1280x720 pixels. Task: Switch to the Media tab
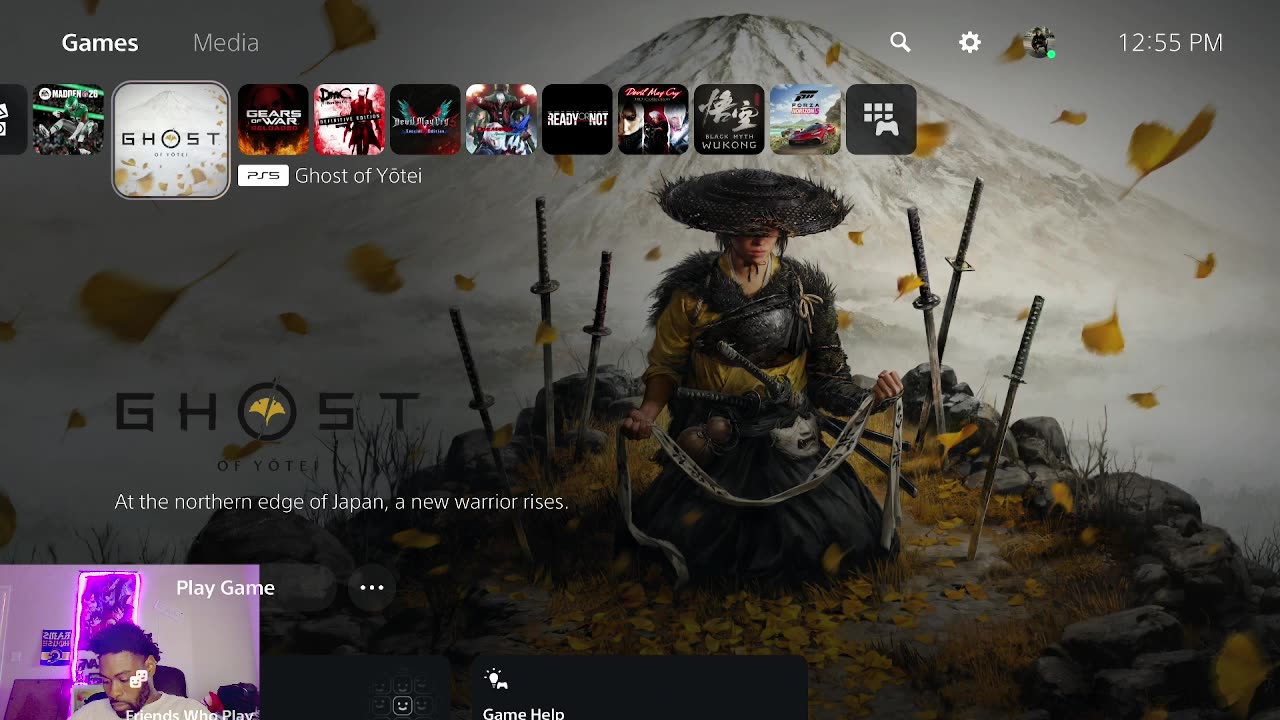tap(226, 42)
